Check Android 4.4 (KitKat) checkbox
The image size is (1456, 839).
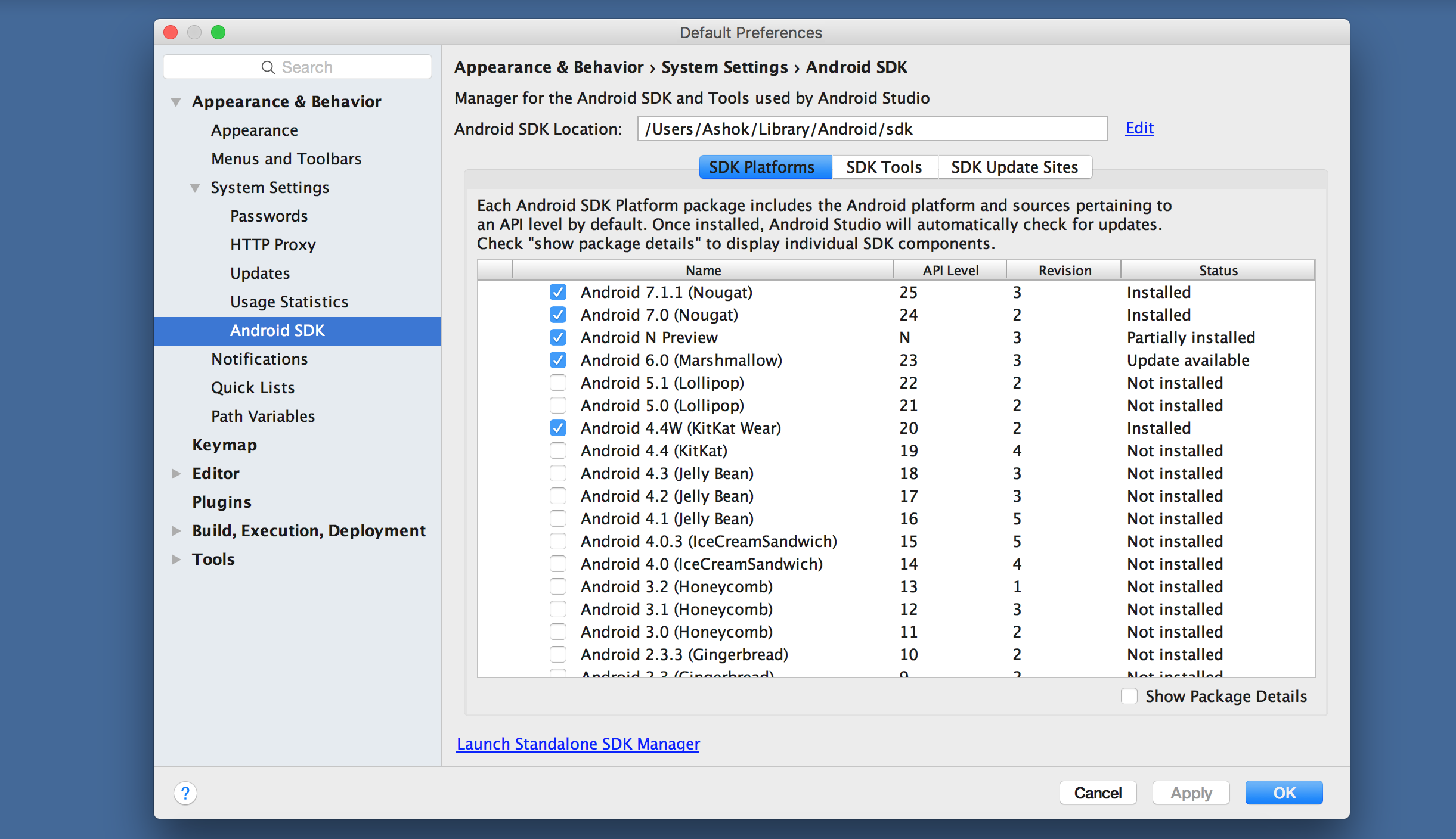pyautogui.click(x=558, y=450)
